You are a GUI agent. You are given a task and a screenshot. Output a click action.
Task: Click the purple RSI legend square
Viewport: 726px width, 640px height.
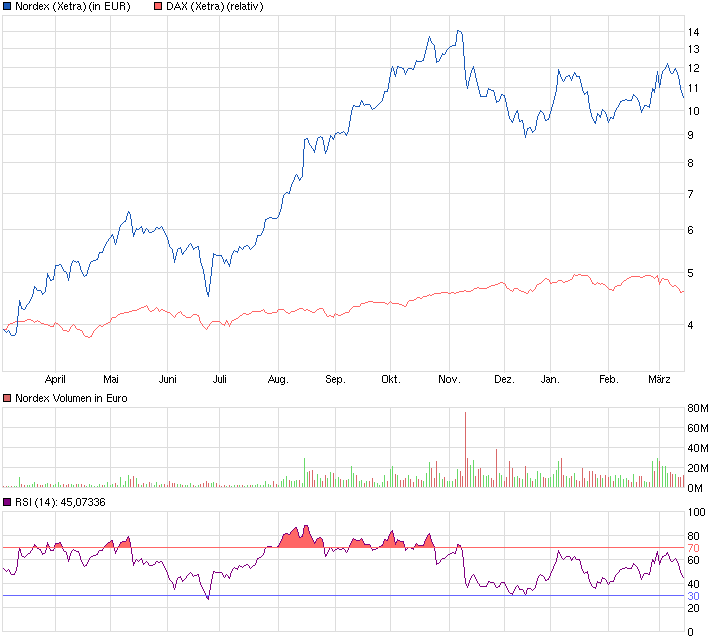[7, 502]
